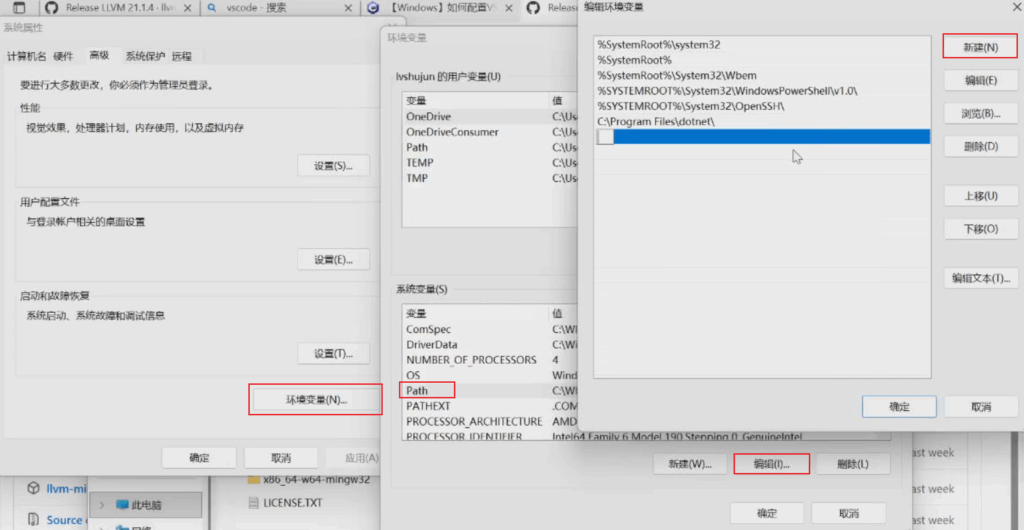Click the browser tab overview icon
Screen dimensions: 1024x530
pyautogui.click(x=19, y=7)
